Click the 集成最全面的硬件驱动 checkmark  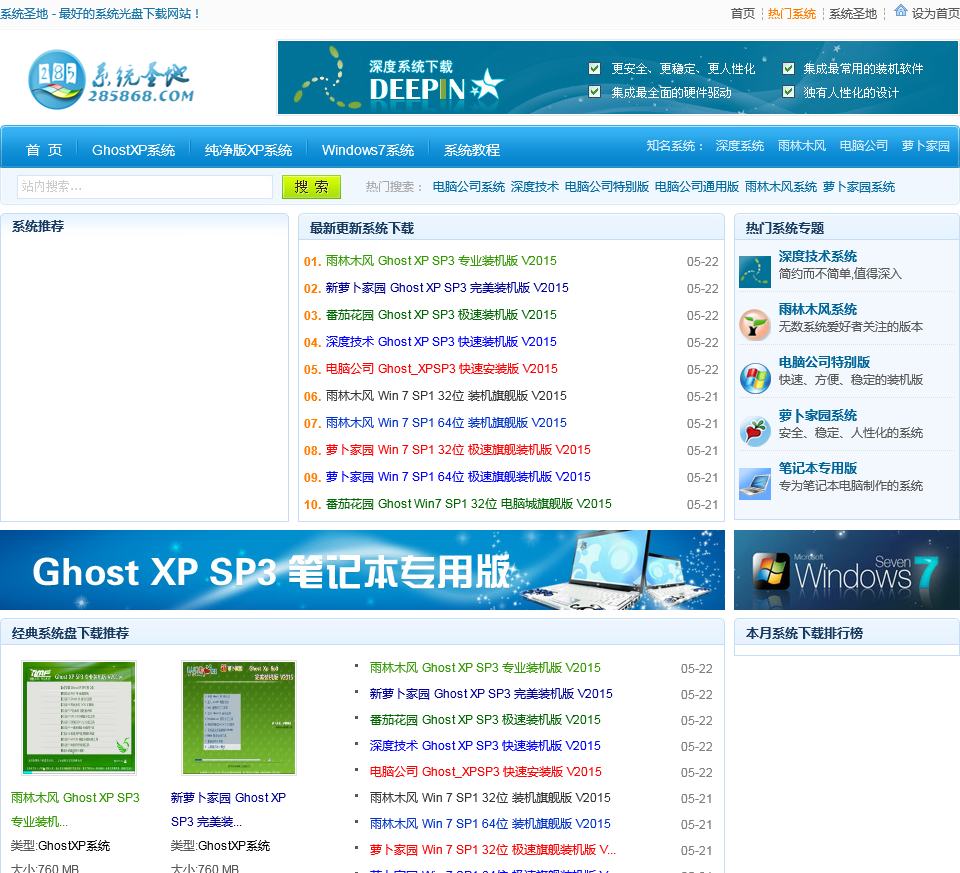coord(594,92)
